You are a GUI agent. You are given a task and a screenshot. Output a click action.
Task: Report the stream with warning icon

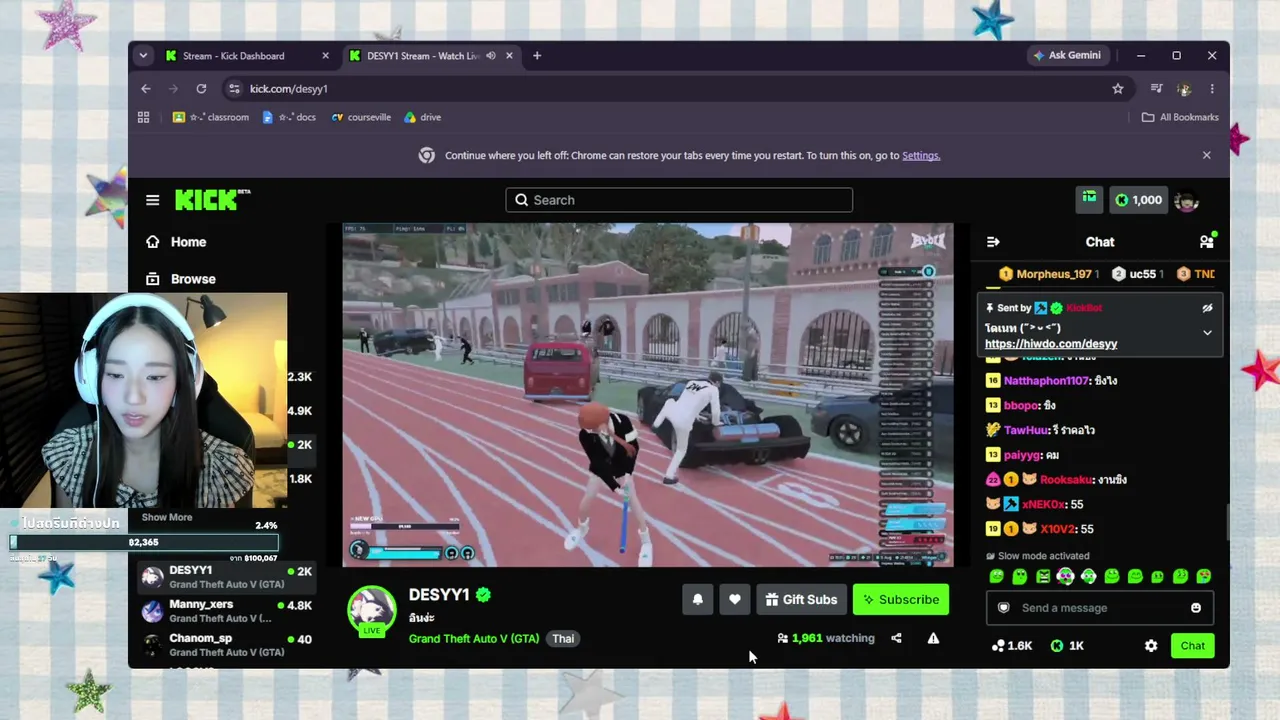(933, 638)
